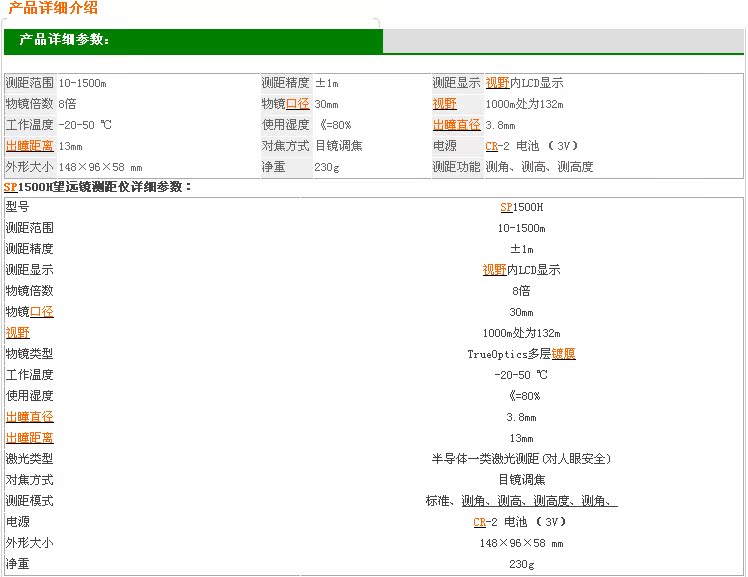The image size is (748, 577).
Task: Click SP link in the SP1500H望远镜测距仪 heading
Action: click(10, 187)
